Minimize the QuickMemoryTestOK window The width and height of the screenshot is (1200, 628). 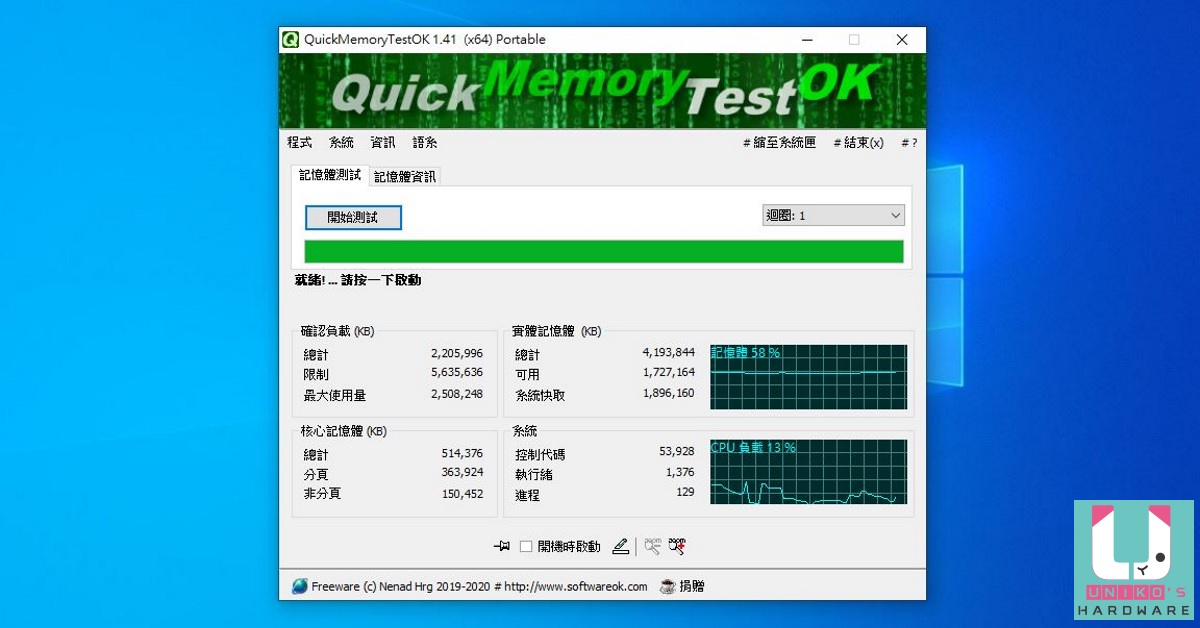806,40
